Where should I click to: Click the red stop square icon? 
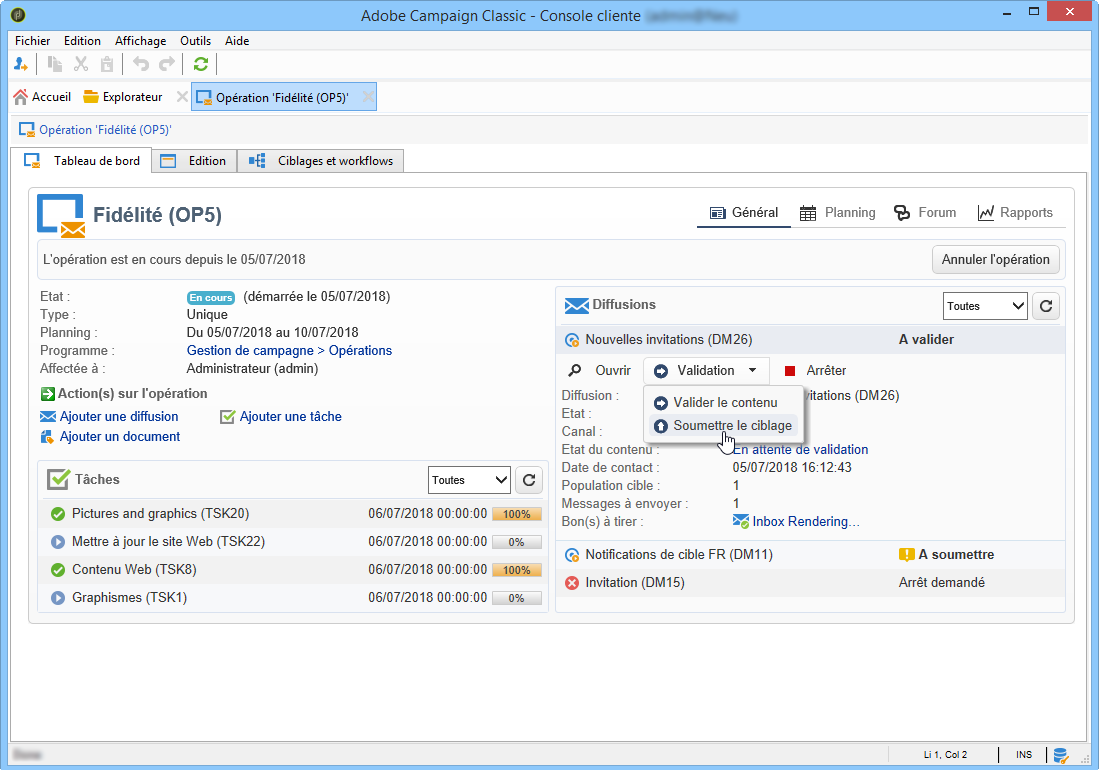[790, 371]
